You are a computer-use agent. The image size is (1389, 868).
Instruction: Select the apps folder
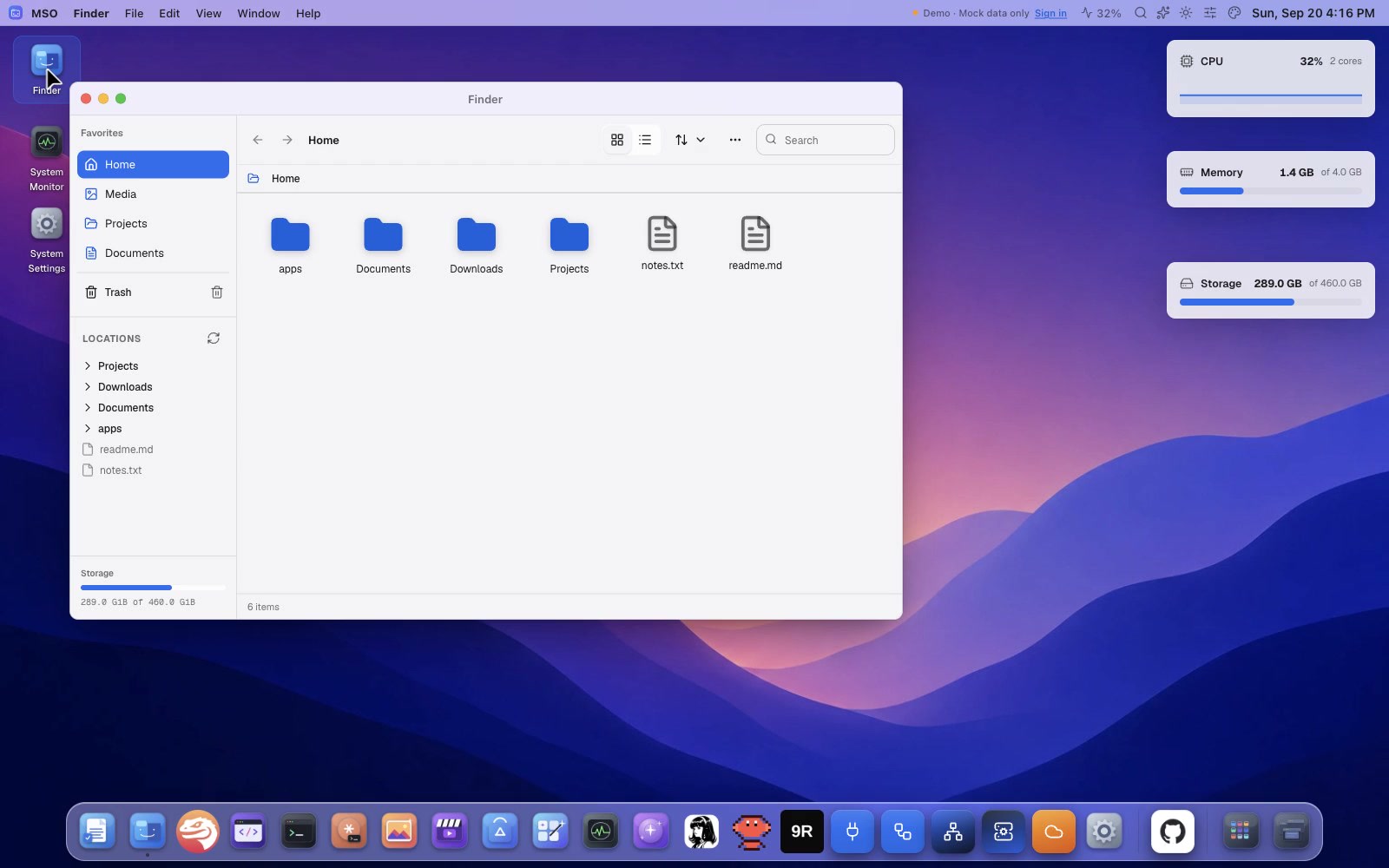click(290, 245)
